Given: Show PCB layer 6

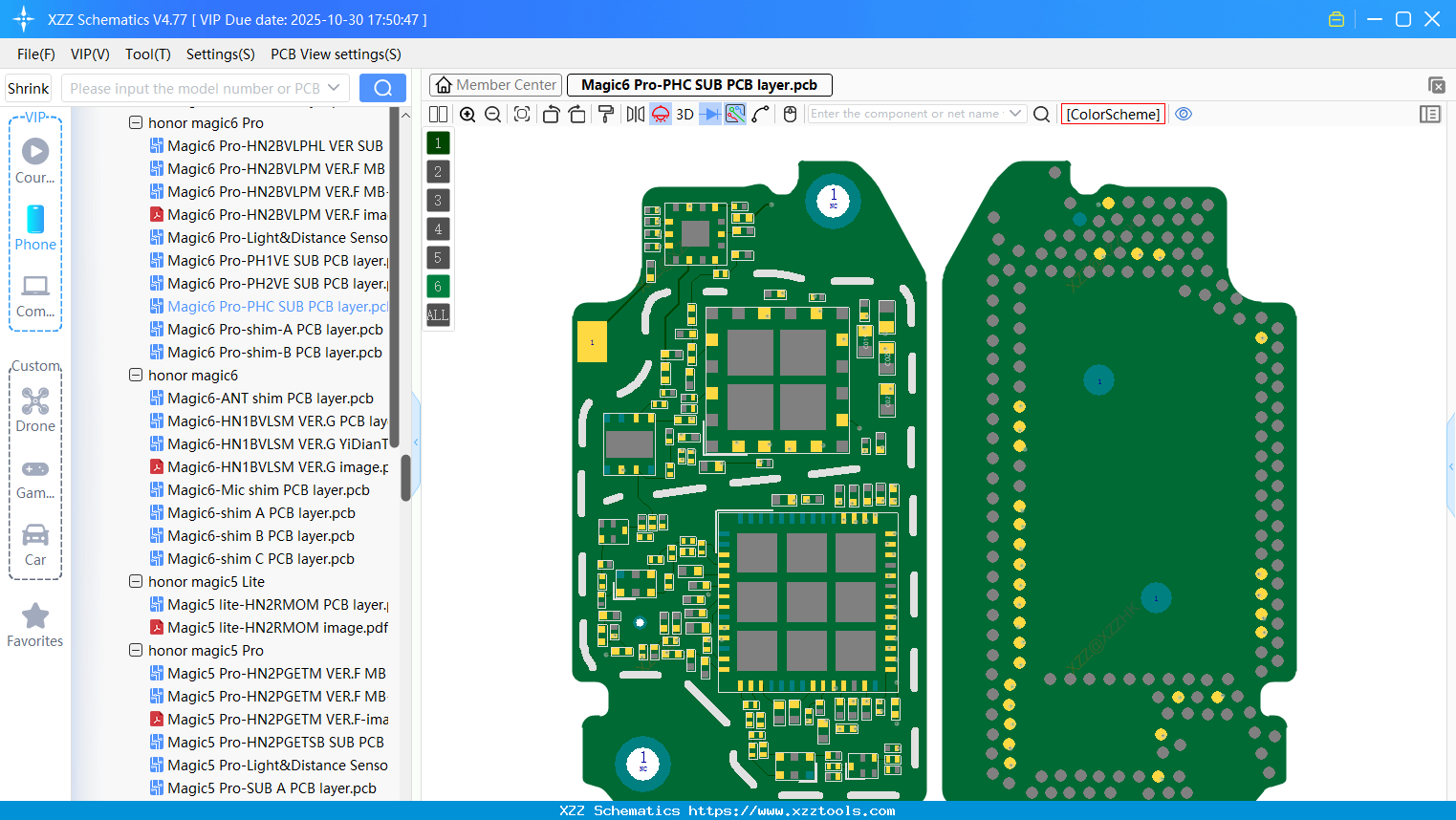Looking at the screenshot, I should click(438, 287).
